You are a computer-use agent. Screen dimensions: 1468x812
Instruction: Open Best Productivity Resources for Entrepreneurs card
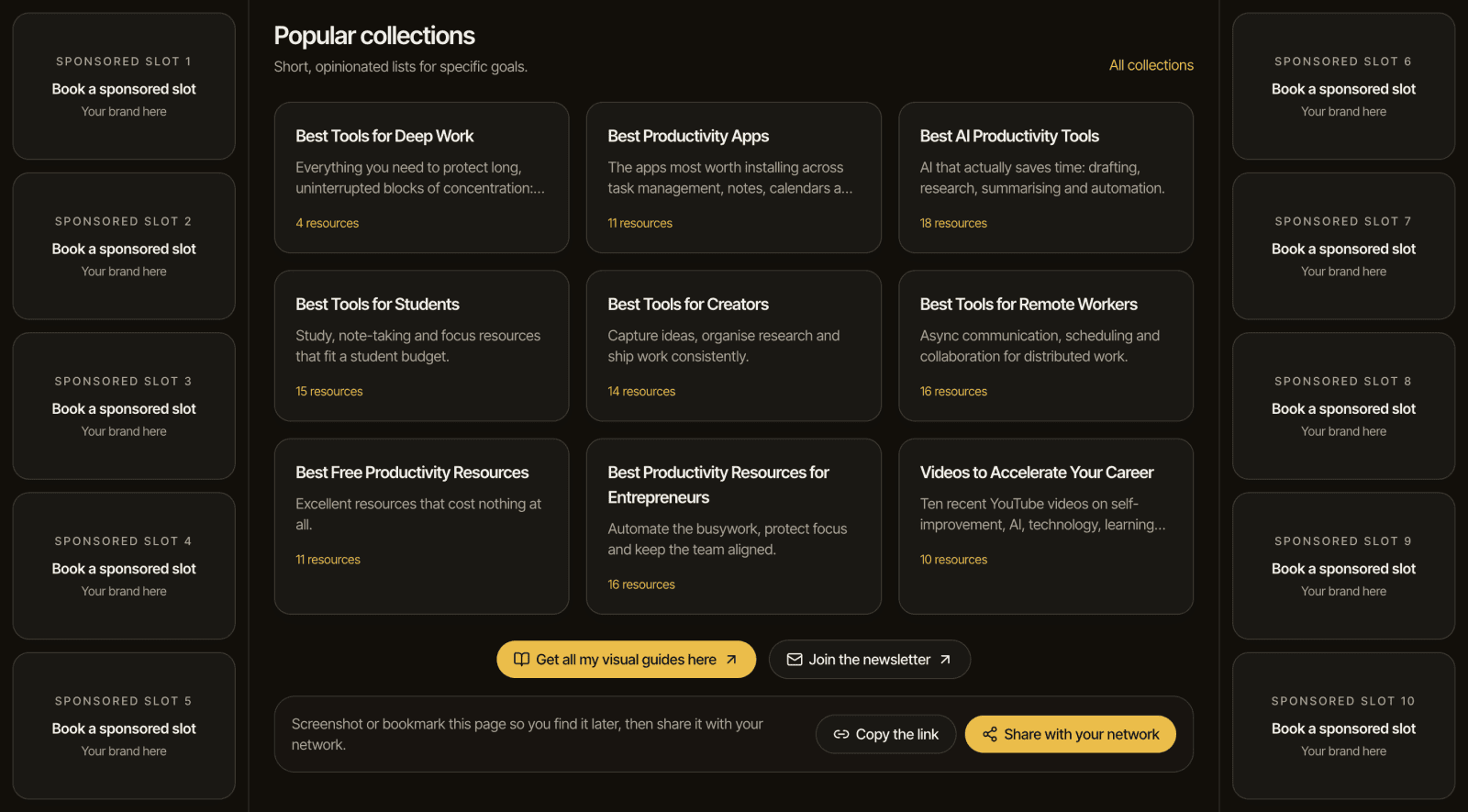[734, 527]
